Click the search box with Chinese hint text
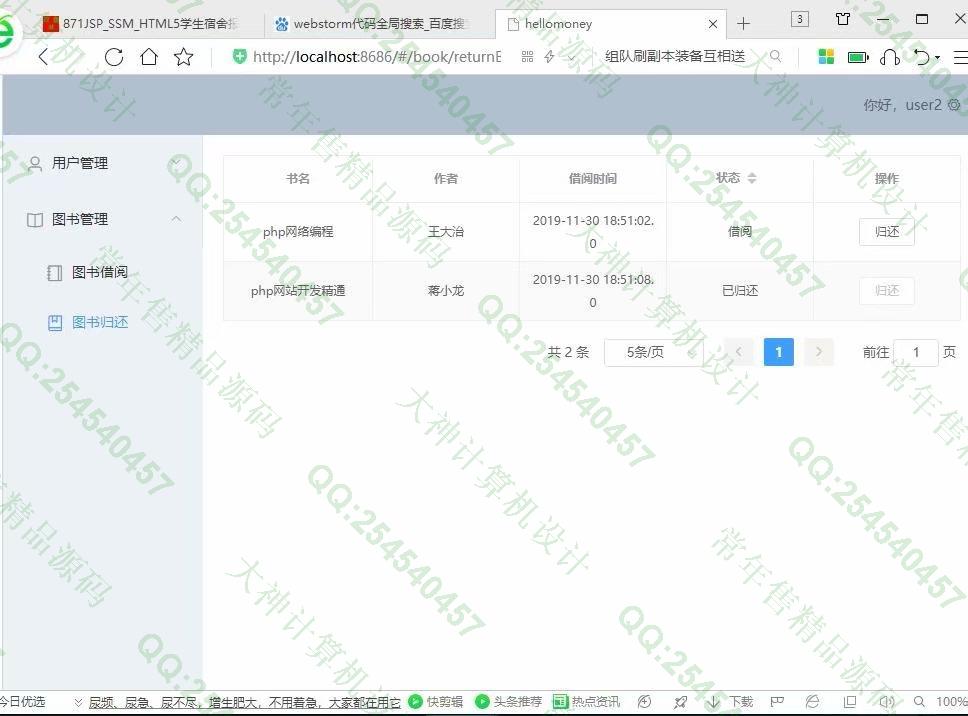Image resolution: width=968 pixels, height=716 pixels. tap(675, 57)
